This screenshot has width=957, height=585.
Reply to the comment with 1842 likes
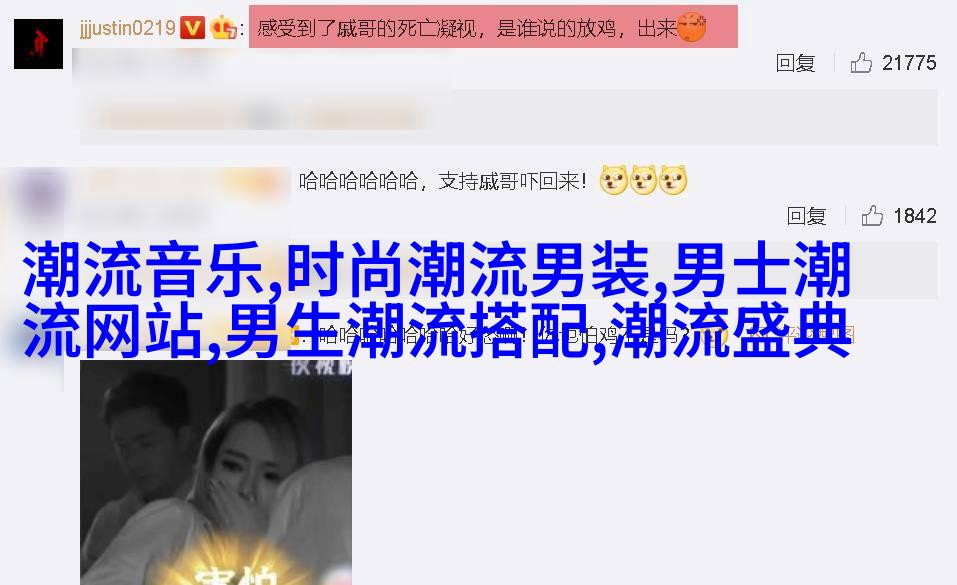806,216
